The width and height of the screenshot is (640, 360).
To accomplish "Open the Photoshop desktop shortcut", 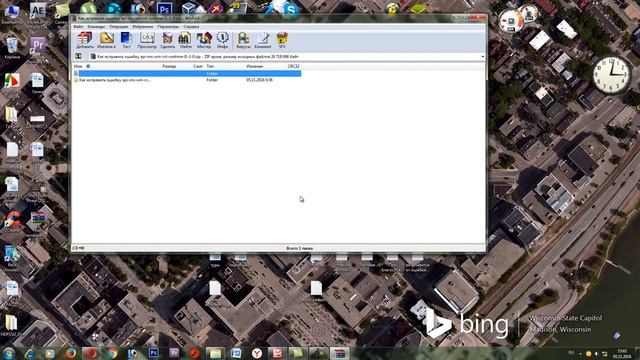I will pyautogui.click(x=164, y=9).
